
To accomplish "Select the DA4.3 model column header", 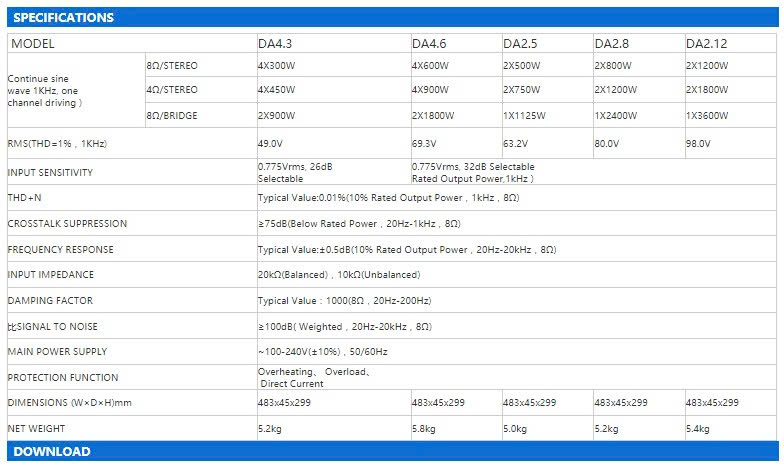I will point(276,44).
